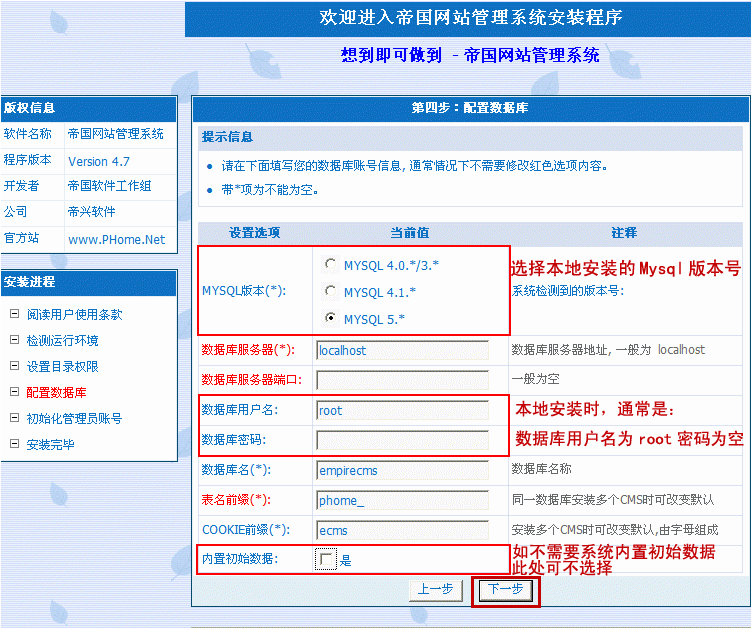Click the box icon beside 安装完毕
754x628 pixels.
point(14,444)
